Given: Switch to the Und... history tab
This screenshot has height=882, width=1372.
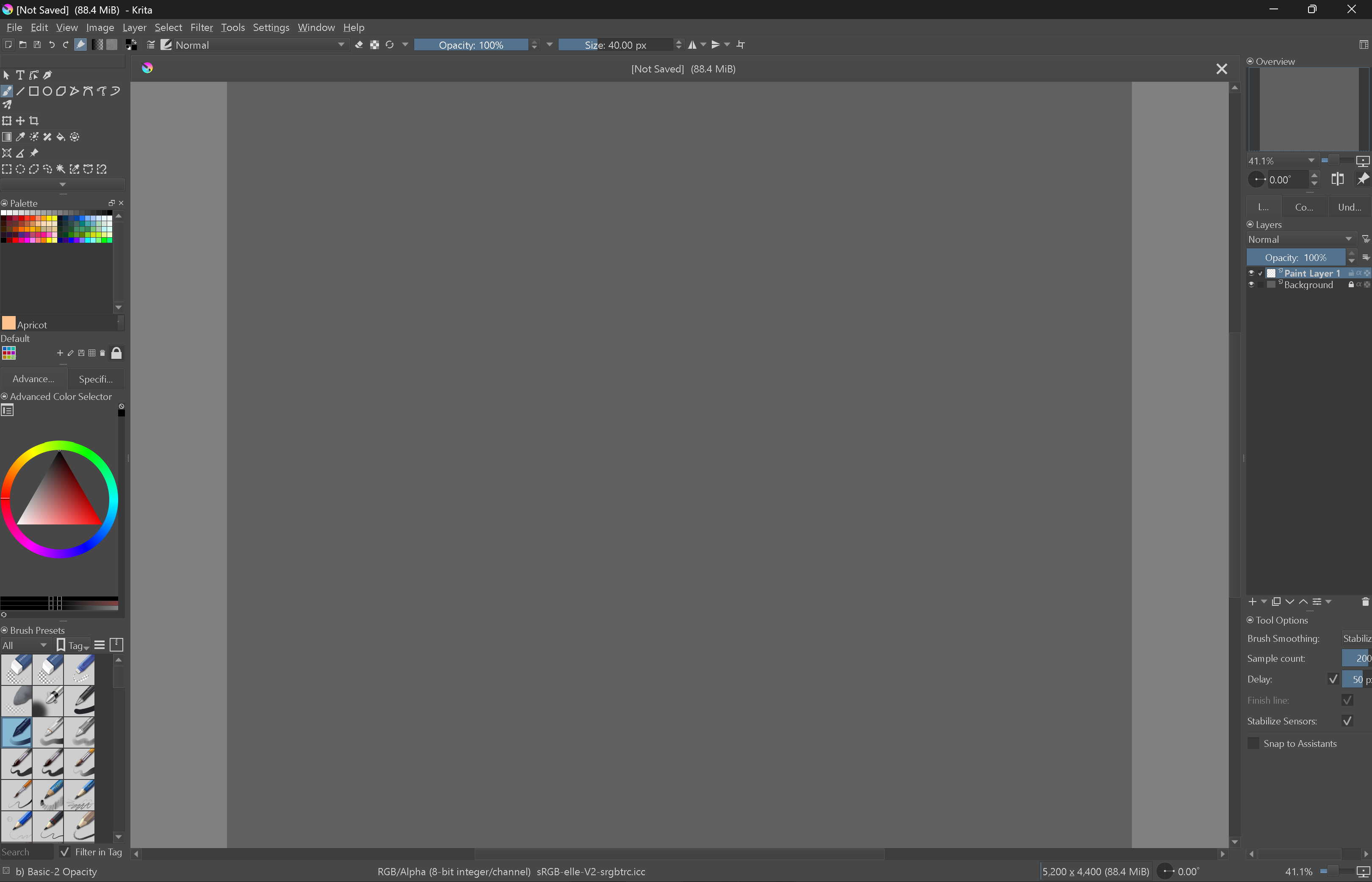Looking at the screenshot, I should (1350, 207).
